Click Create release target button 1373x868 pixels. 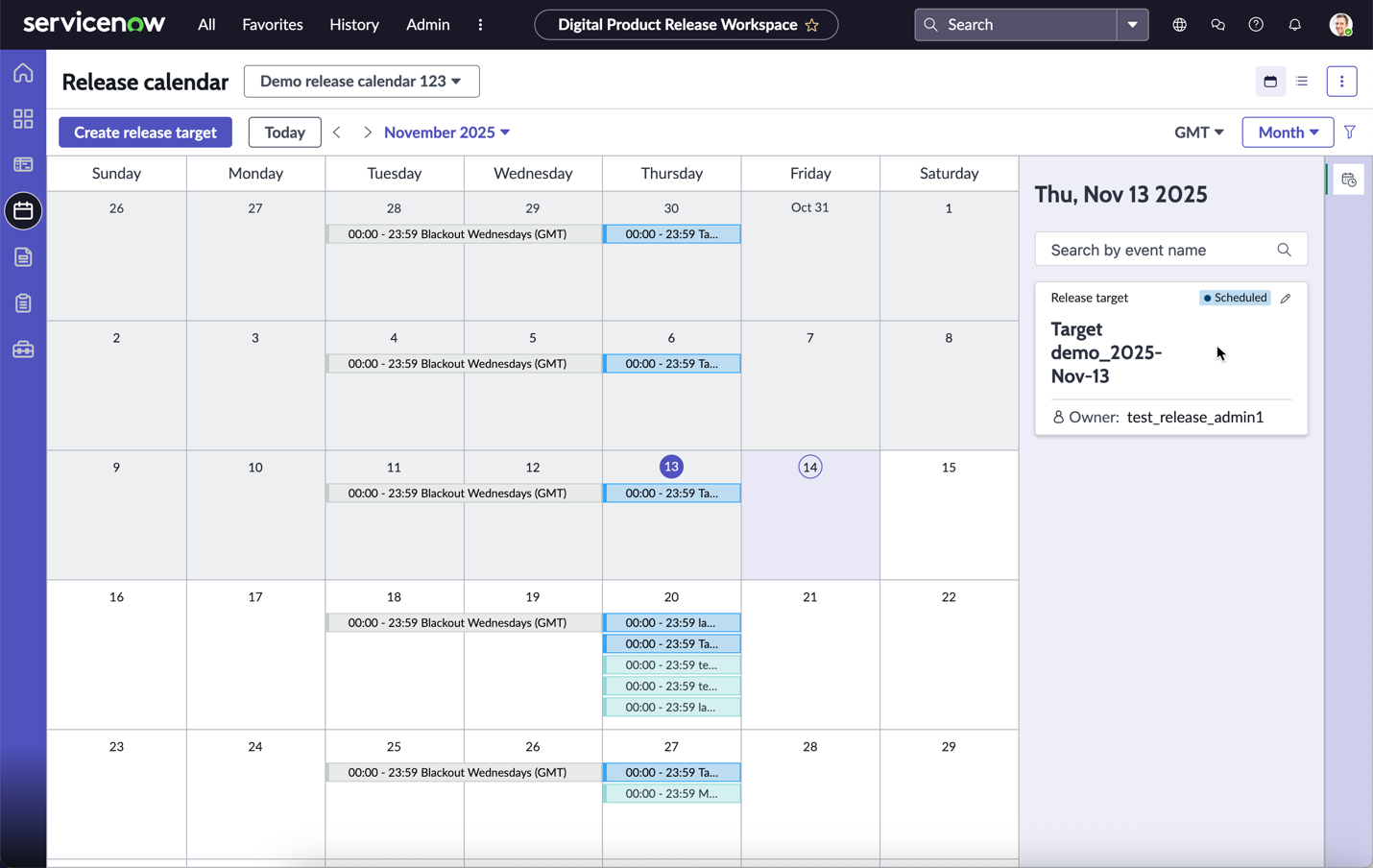[145, 133]
